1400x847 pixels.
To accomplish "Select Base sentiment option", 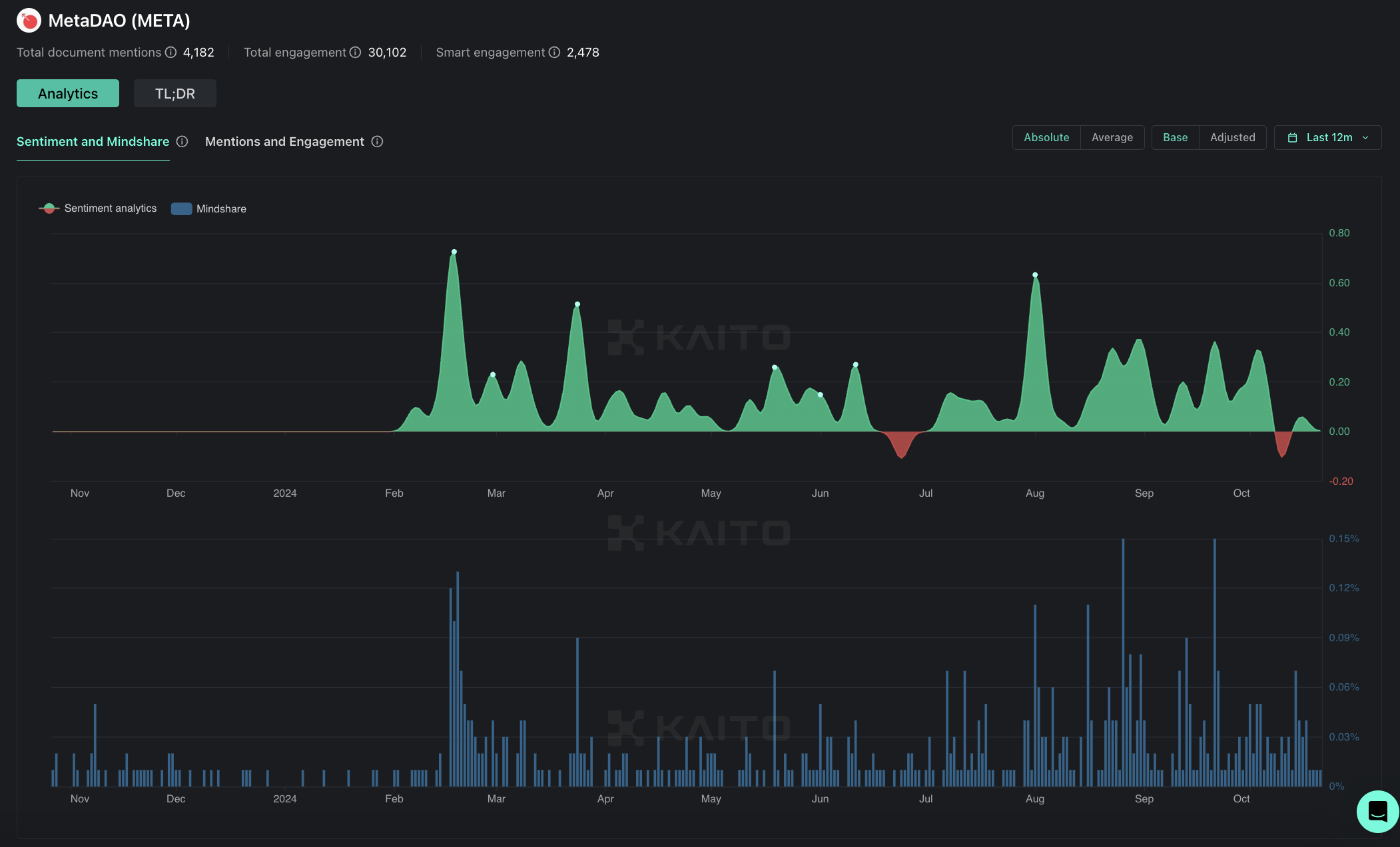I will pyautogui.click(x=1175, y=137).
